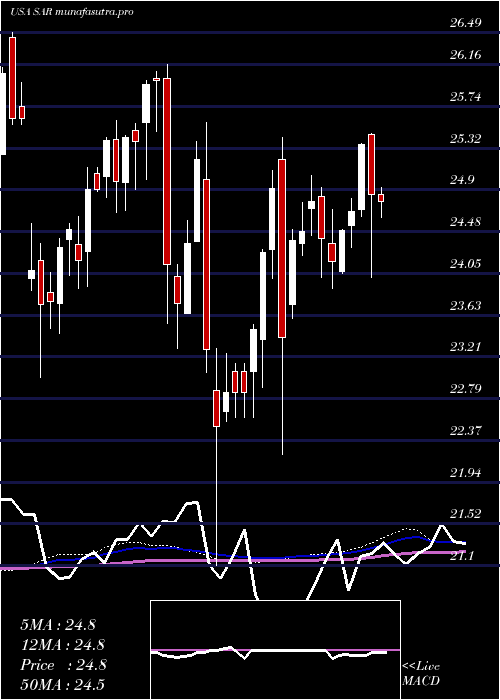Select the 24.48 price axis label
The image size is (500, 700).
[465, 222]
